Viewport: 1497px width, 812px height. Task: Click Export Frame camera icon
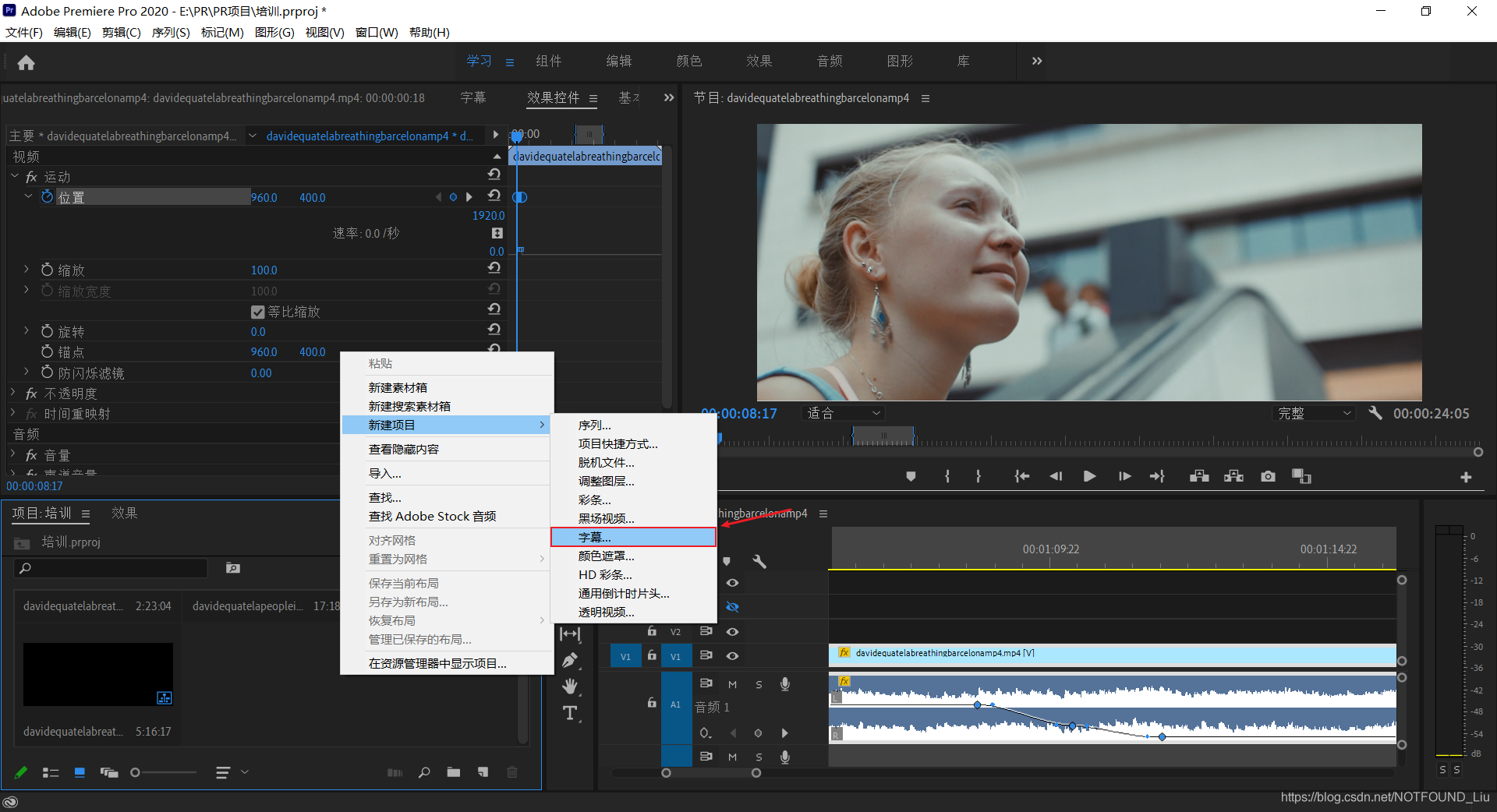click(1269, 476)
